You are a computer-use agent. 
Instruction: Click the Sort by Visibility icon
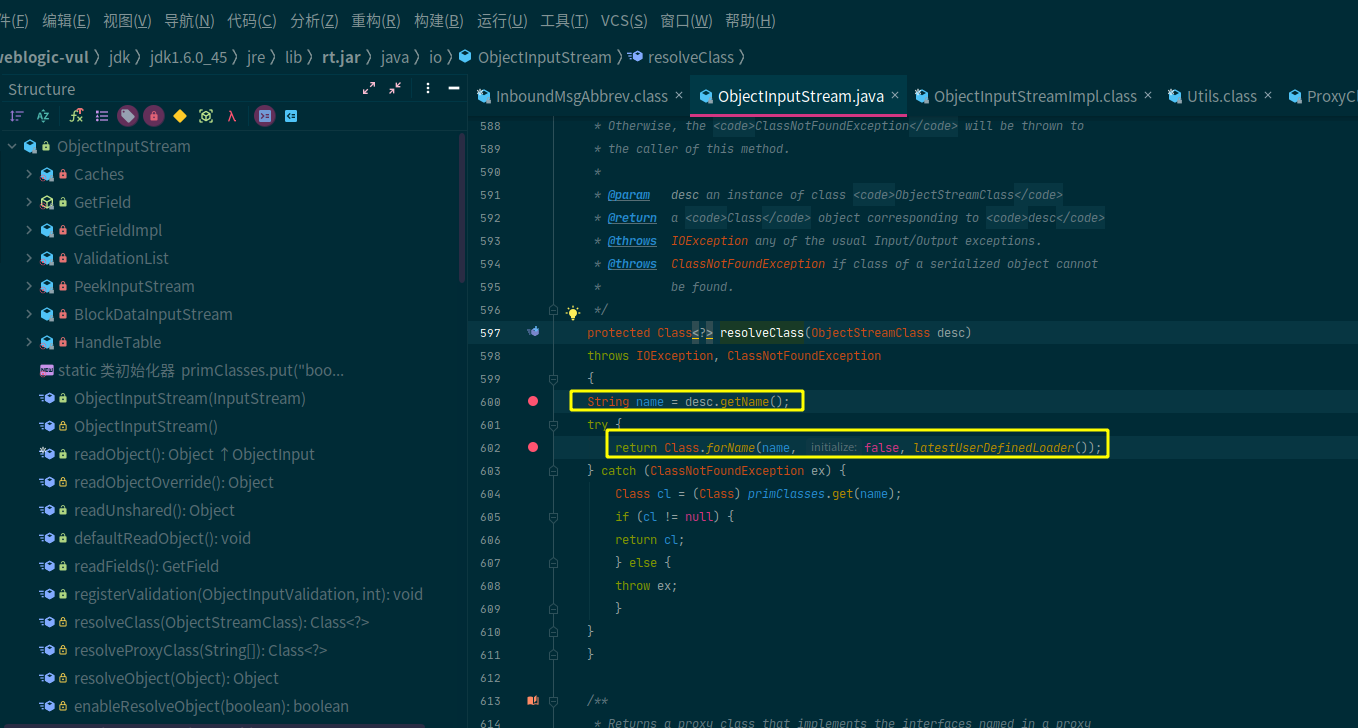[x=17, y=116]
